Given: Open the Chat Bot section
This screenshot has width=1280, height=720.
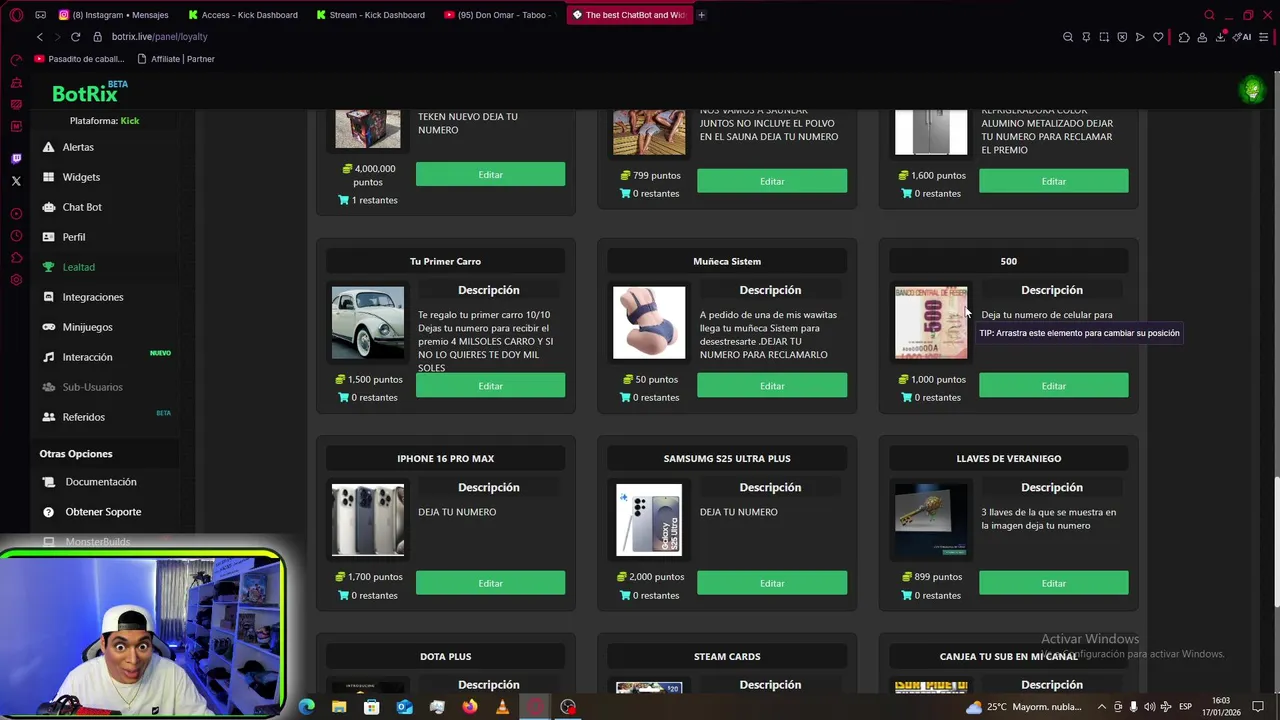Looking at the screenshot, I should 82,207.
